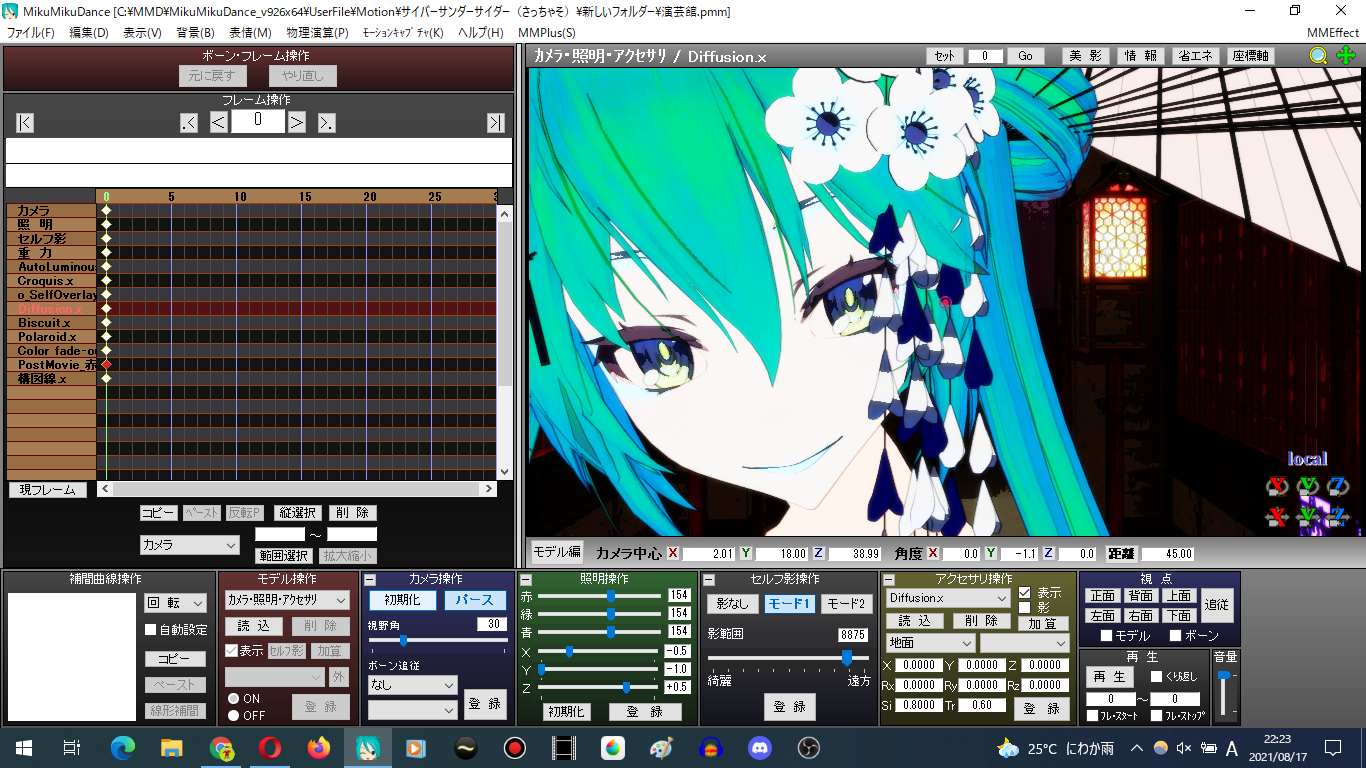Collapse the 照明操作 panel with minus icon

tap(526, 580)
